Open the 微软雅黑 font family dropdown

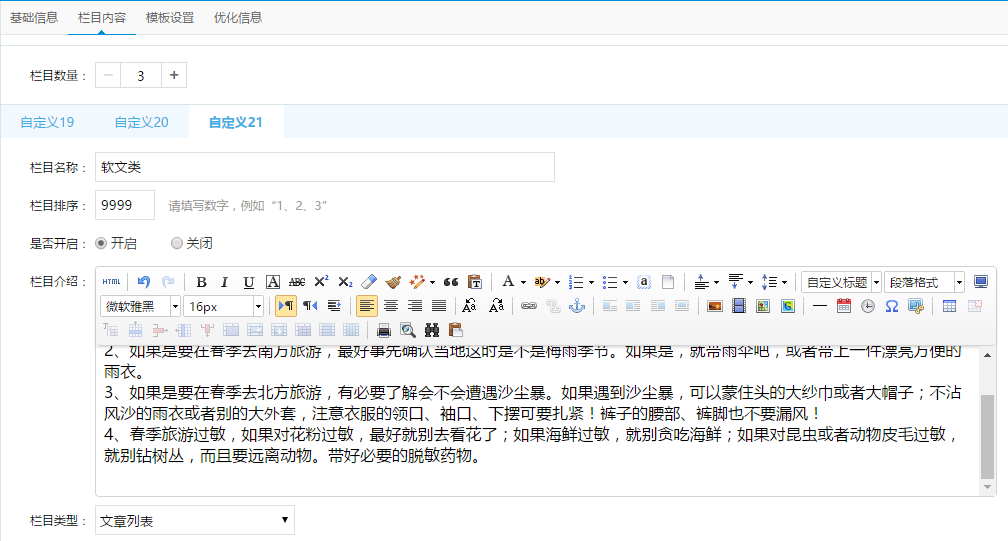coord(141,306)
